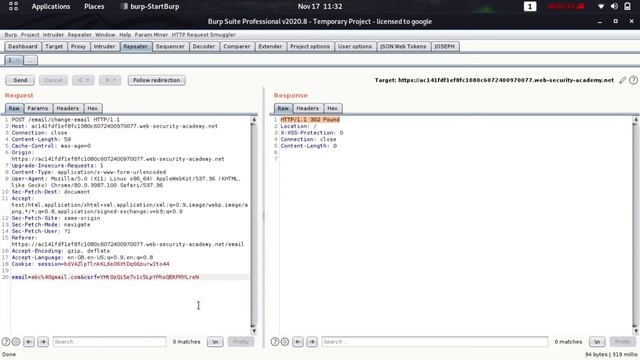Image resolution: width=640 pixels, height=360 pixels.
Task: Select the Response Headers tab
Action: 307,108
